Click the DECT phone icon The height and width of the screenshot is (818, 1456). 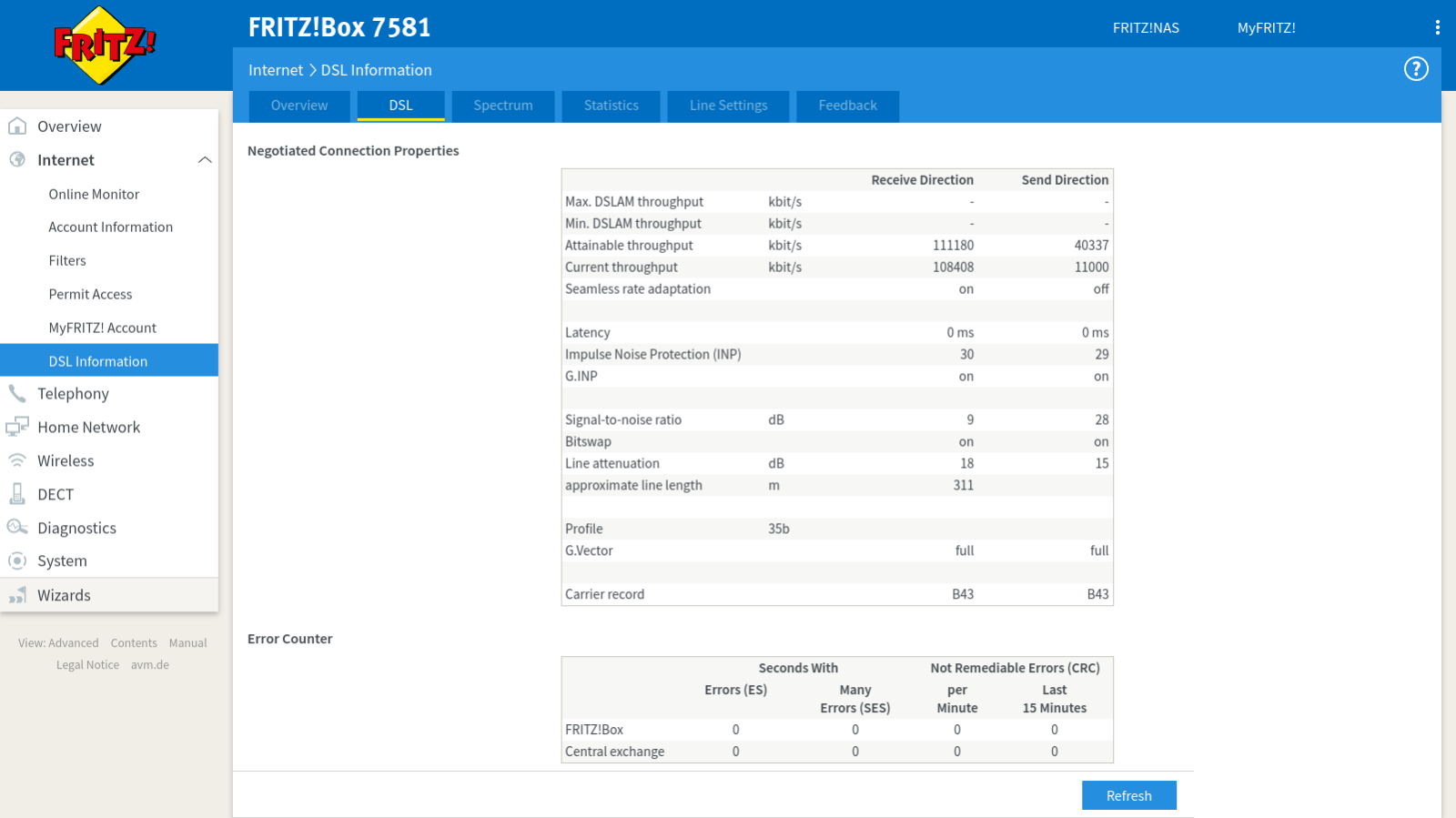[x=17, y=494]
